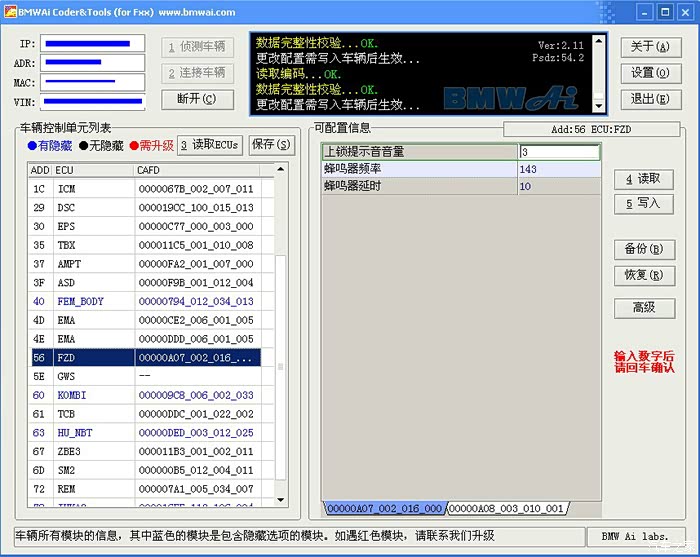Open 设置(O) settings button
This screenshot has width=700, height=557.
coord(650,73)
